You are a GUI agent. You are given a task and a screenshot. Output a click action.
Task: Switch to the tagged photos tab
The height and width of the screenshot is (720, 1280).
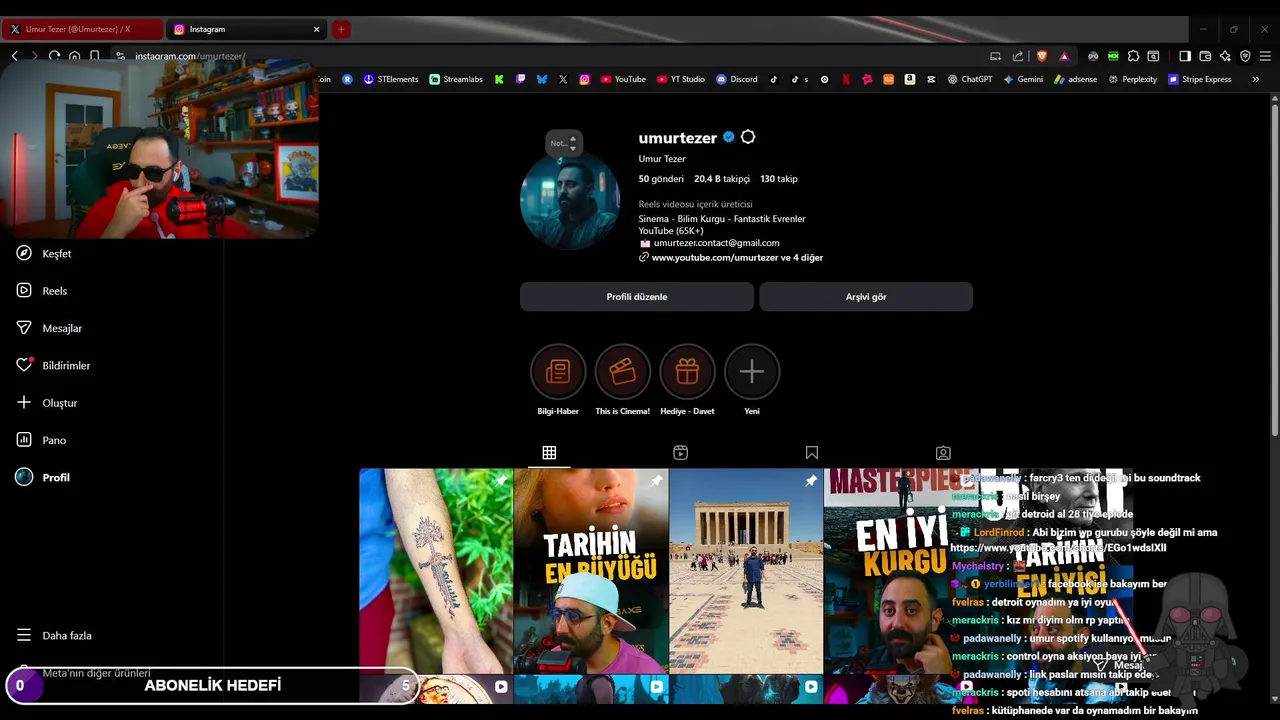pos(943,453)
